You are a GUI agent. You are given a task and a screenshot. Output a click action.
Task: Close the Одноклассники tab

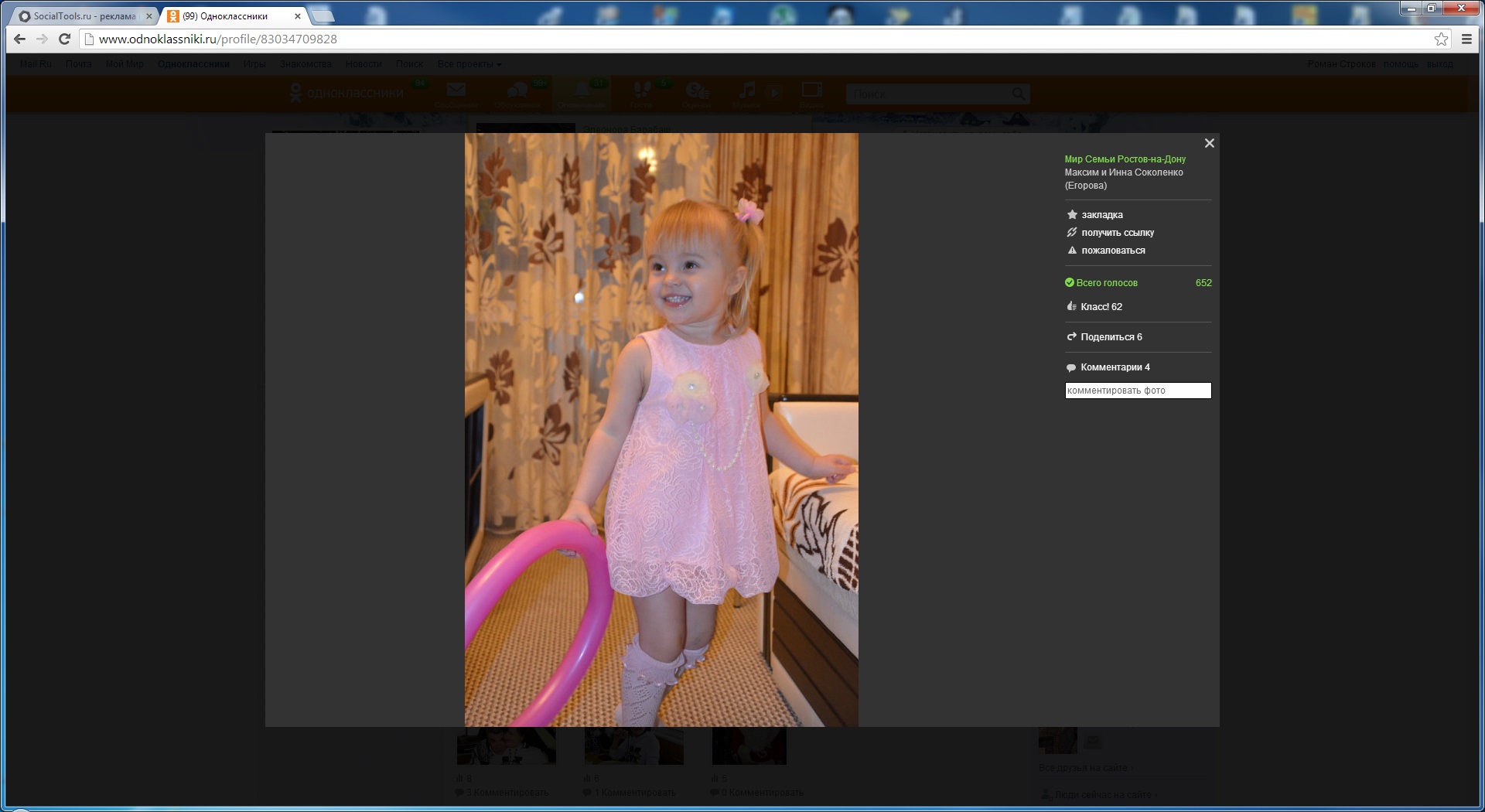(298, 16)
